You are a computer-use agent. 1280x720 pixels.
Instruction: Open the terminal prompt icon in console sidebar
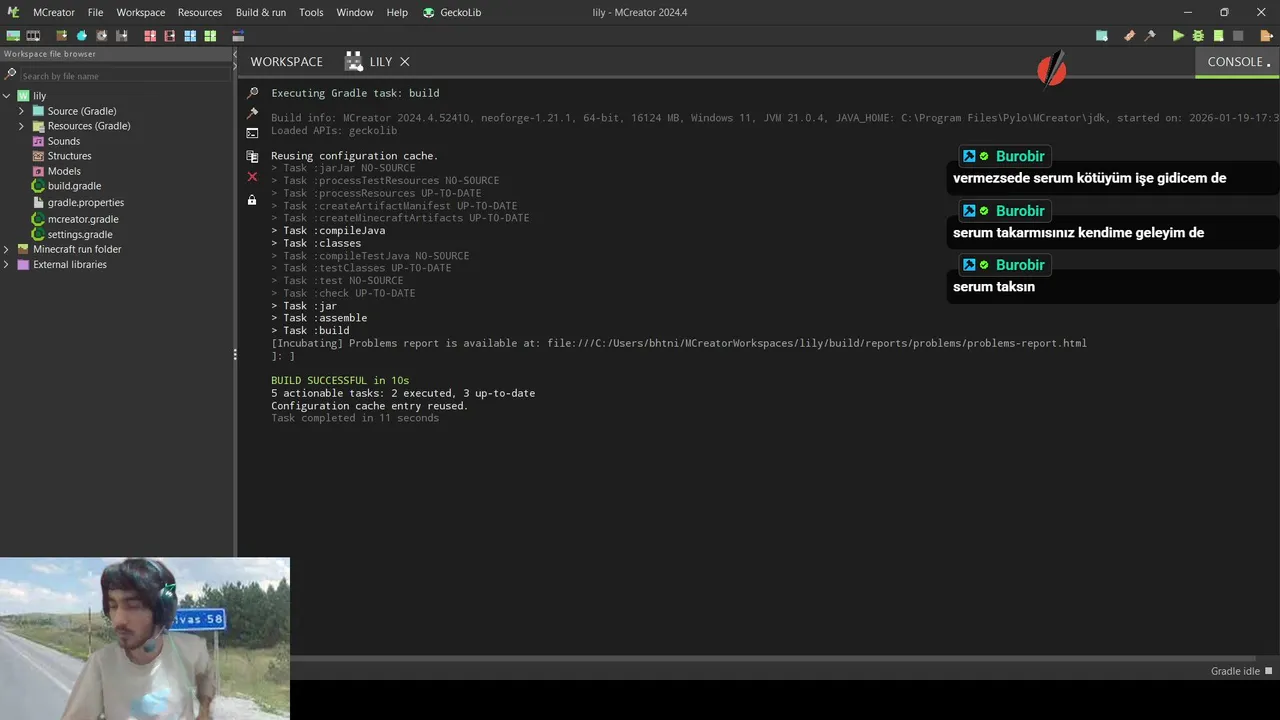click(252, 132)
